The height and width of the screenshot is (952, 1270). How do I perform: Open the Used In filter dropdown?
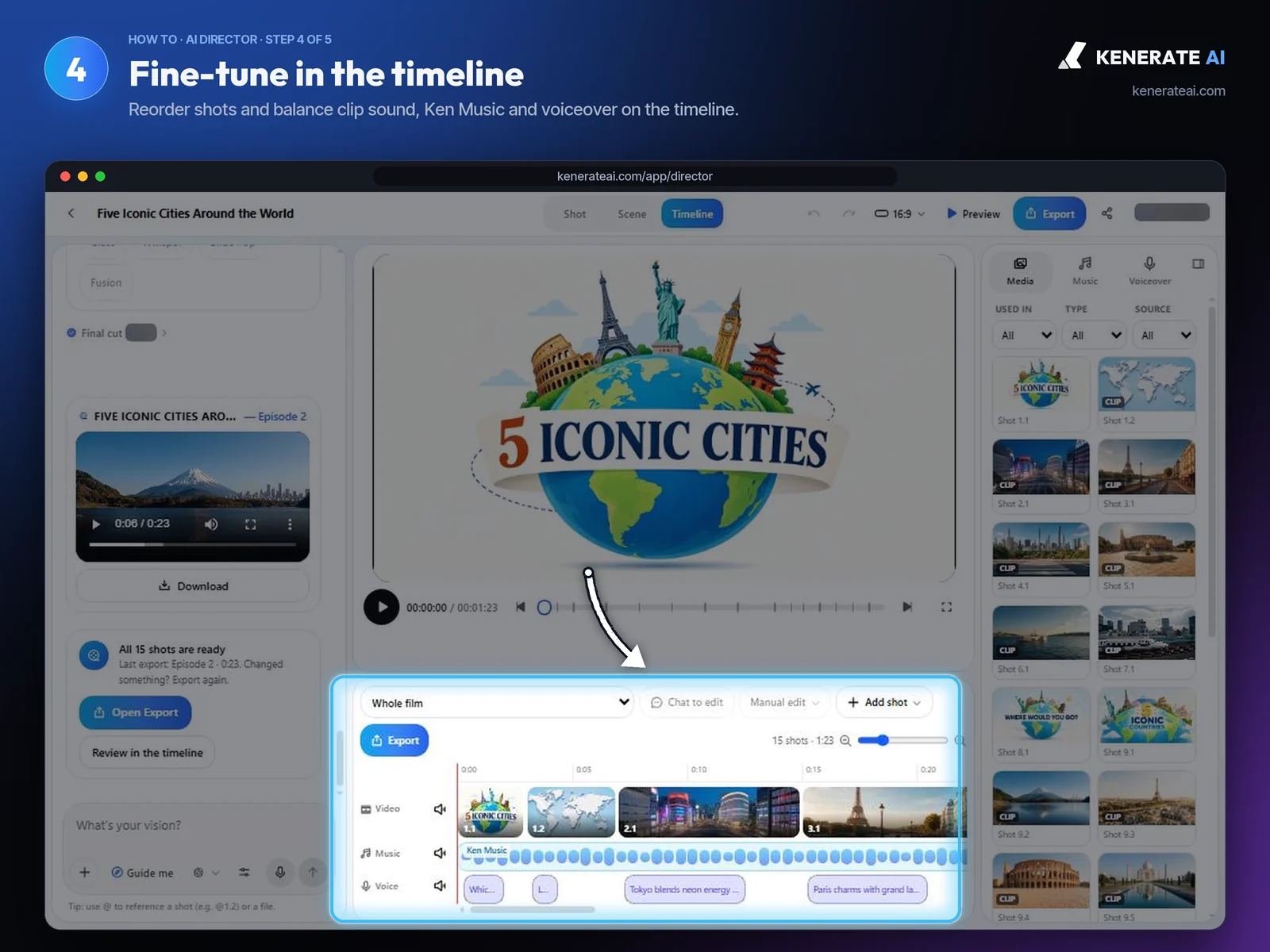point(1025,335)
